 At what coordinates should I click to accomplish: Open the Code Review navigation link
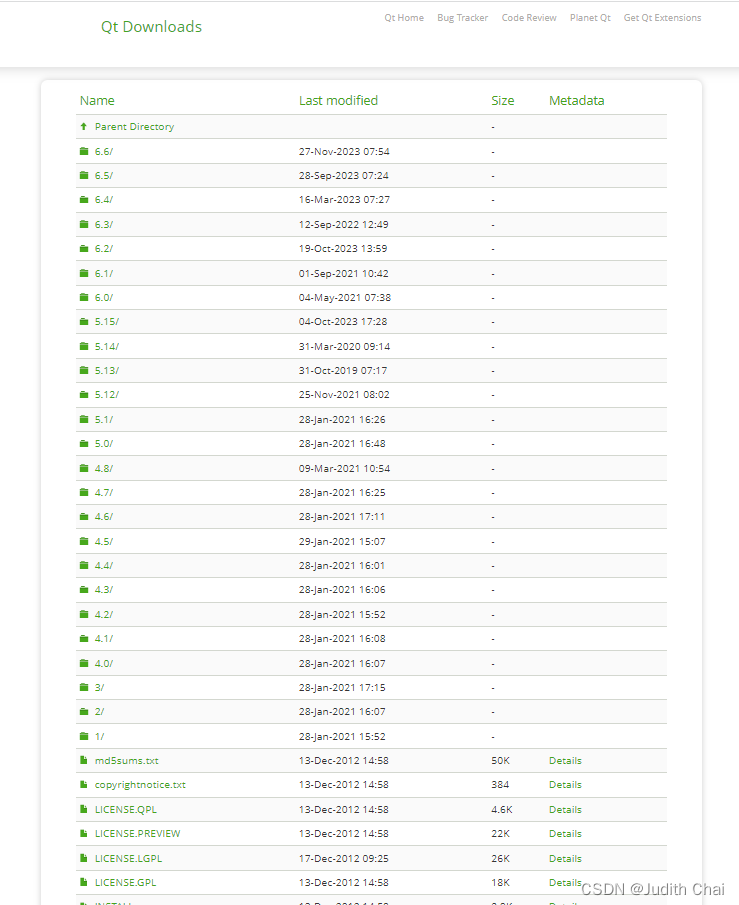tap(529, 18)
